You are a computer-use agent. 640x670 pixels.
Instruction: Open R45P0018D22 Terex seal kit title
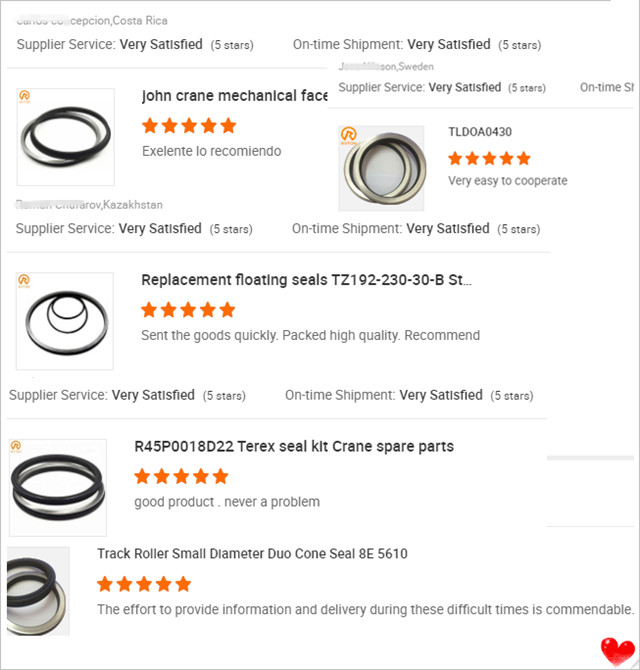[294, 447]
